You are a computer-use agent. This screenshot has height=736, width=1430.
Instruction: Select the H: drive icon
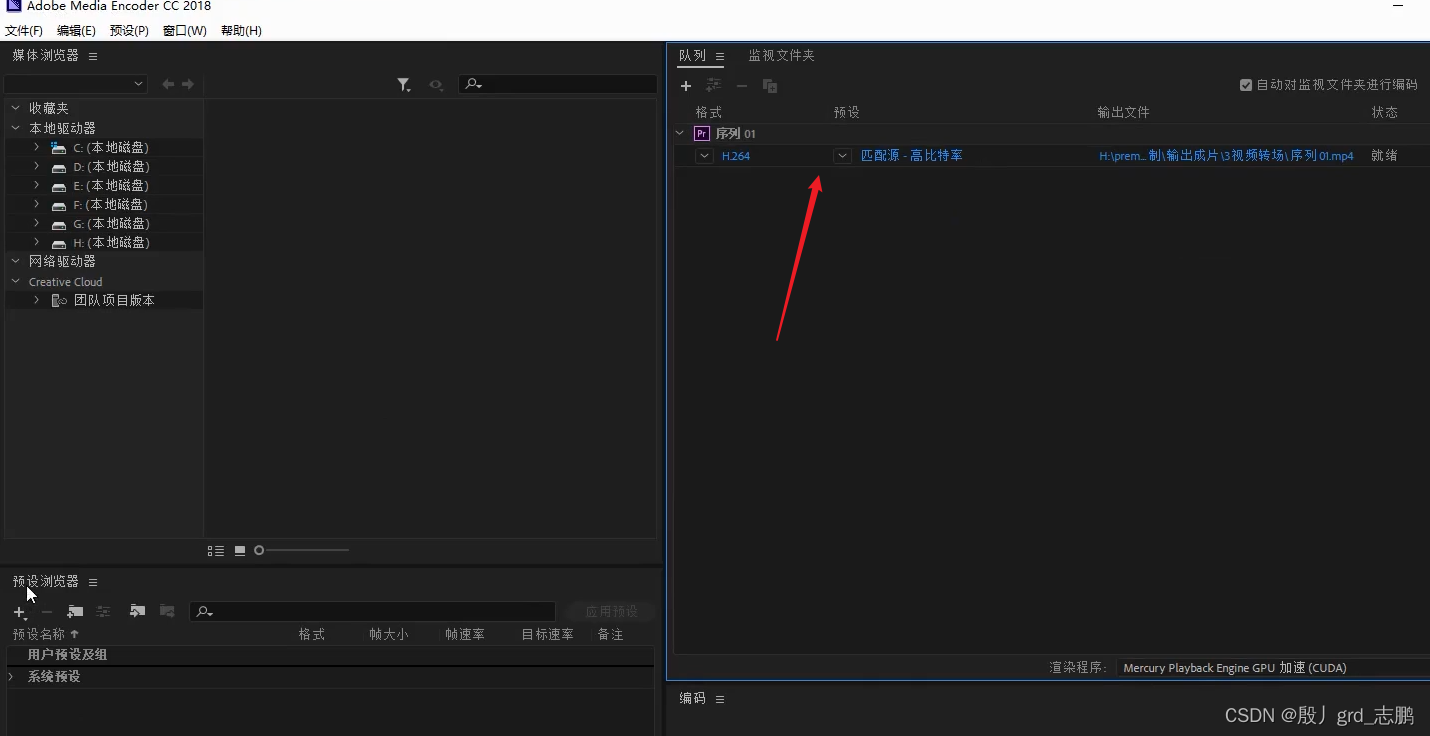click(x=59, y=243)
